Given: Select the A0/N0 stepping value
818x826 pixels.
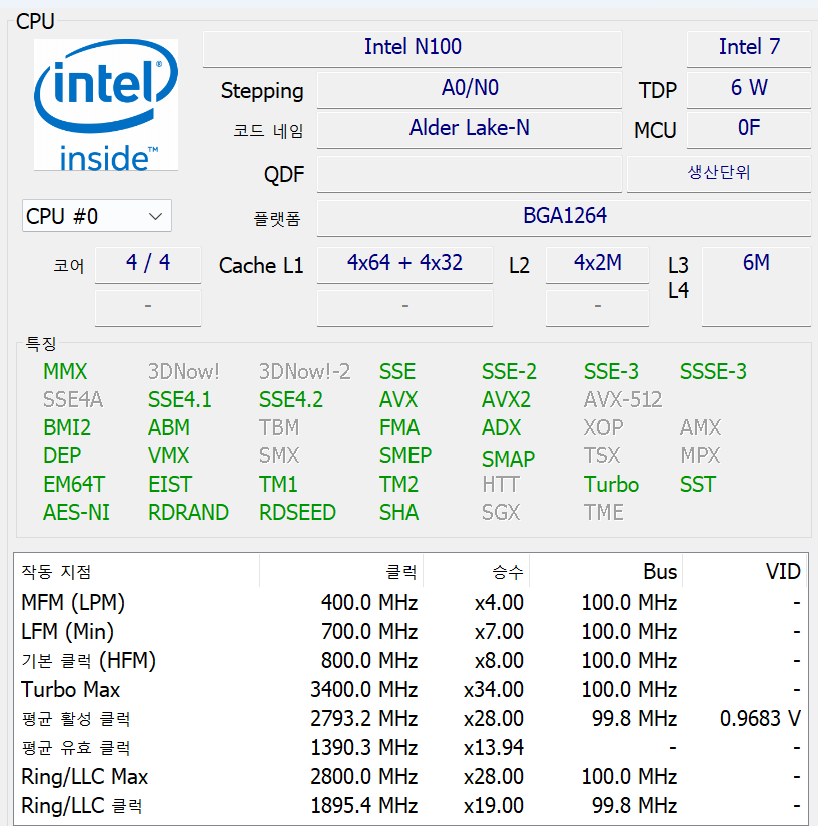Looking at the screenshot, I should click(469, 88).
